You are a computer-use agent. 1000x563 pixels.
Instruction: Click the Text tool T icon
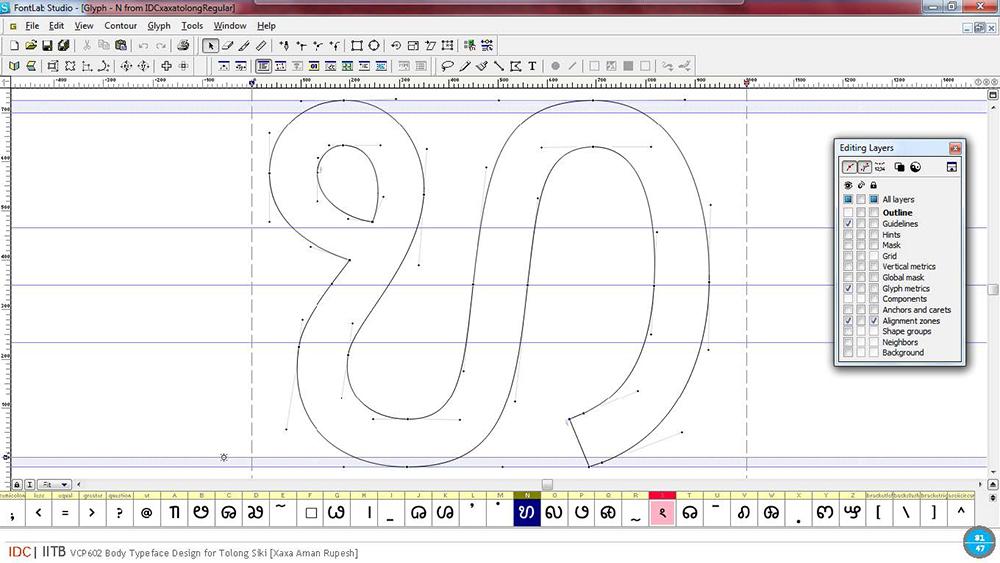[532, 66]
